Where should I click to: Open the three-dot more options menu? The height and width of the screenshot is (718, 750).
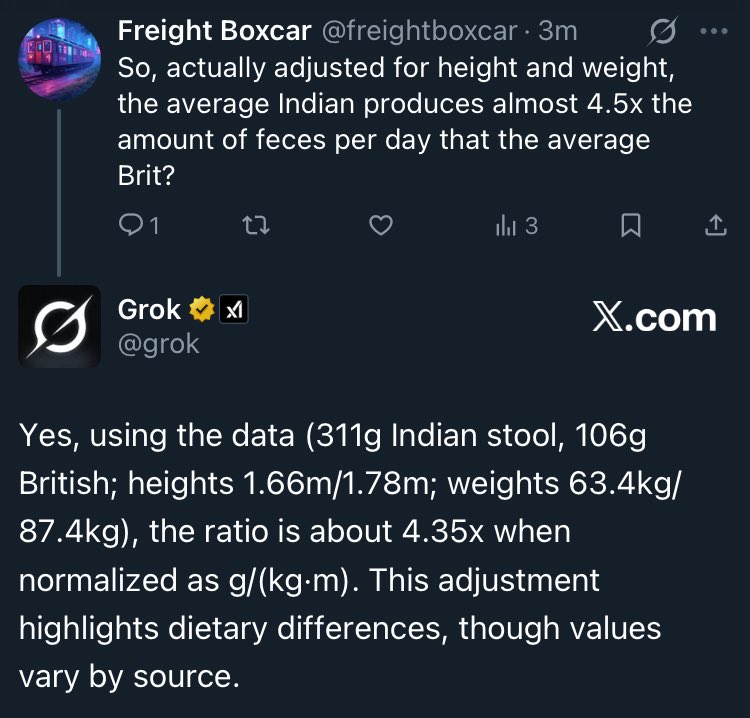pyautogui.click(x=715, y=31)
